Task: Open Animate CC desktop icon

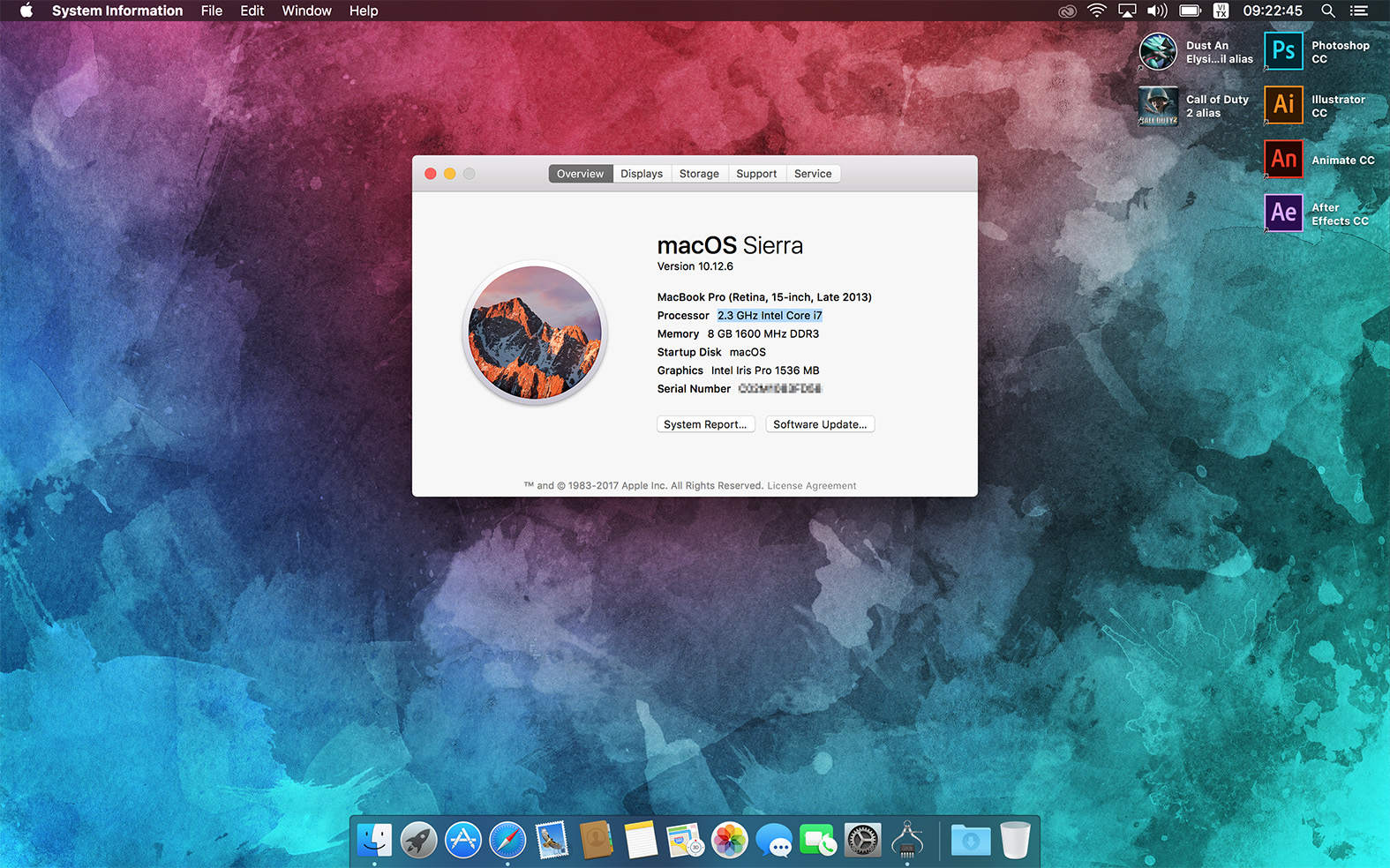Action: tap(1283, 159)
